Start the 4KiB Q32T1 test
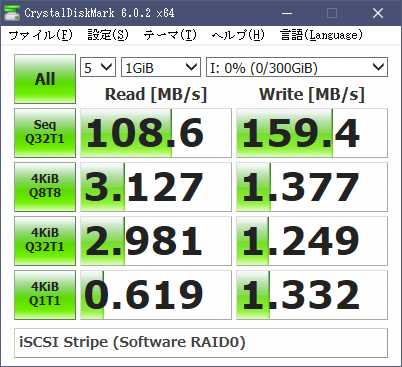This screenshot has height=367, width=402. [x=45, y=241]
